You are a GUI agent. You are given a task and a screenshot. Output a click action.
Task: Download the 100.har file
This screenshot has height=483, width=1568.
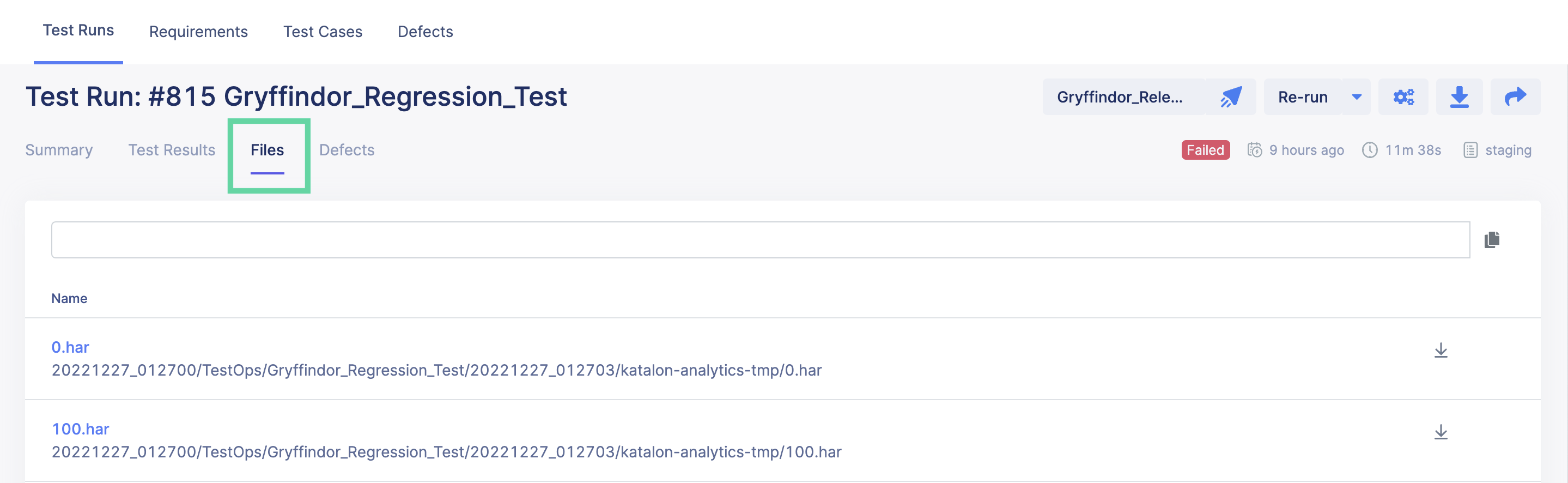pos(1442,432)
